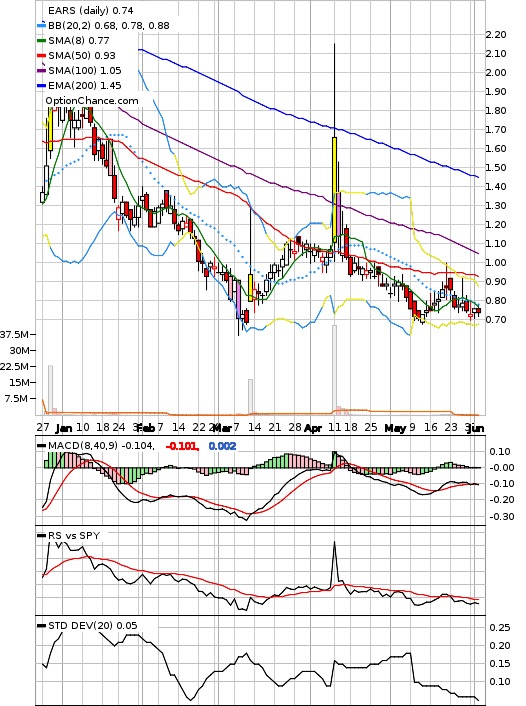This screenshot has width=526, height=706.
Task: Click the 25 date label before May
Action: tap(371, 427)
